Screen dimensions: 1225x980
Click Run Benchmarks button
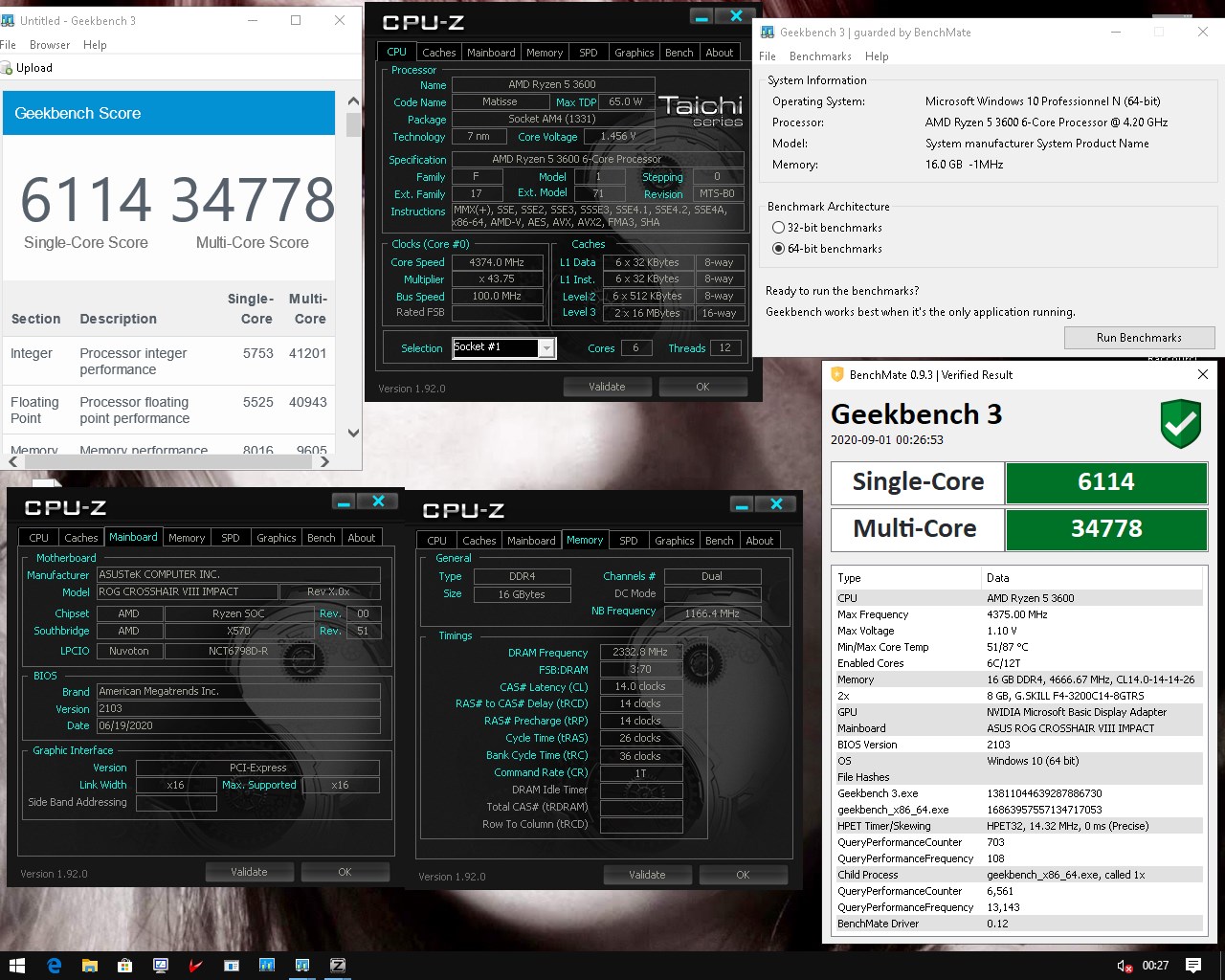(x=1139, y=338)
